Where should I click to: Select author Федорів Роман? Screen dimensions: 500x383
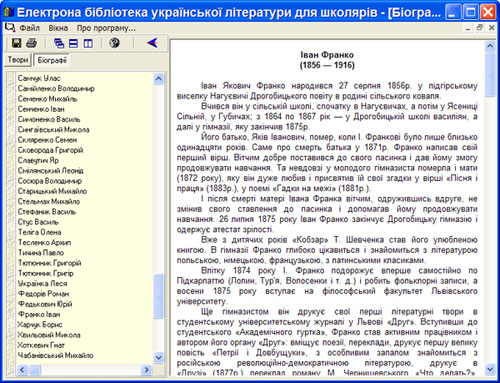(x=43, y=294)
